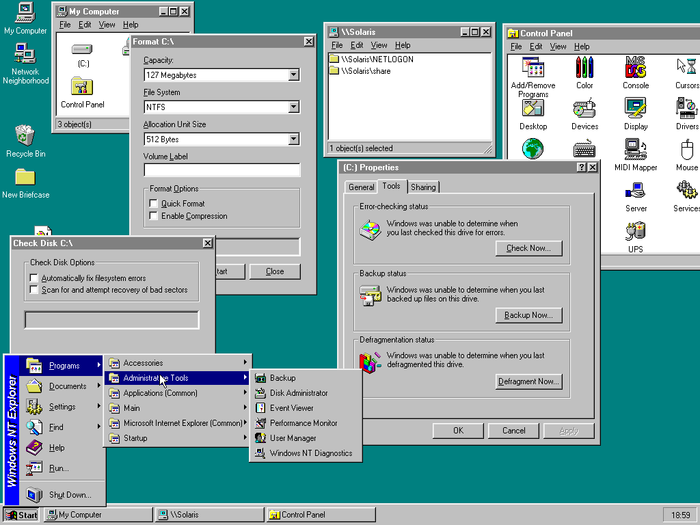Enable the Enable Compression checkbox
700x525 pixels.
tap(153, 216)
